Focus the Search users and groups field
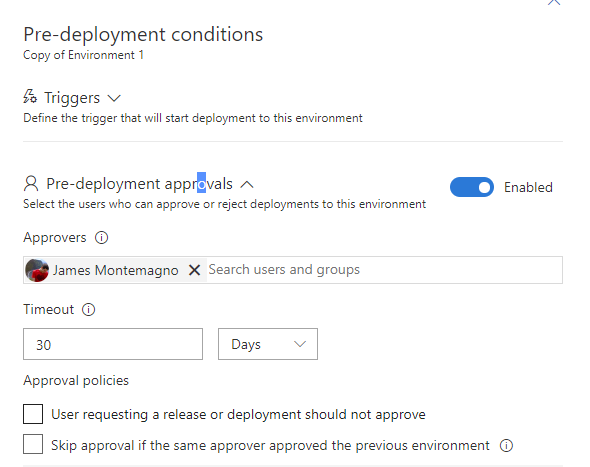This screenshot has height=467, width=590. [384, 270]
